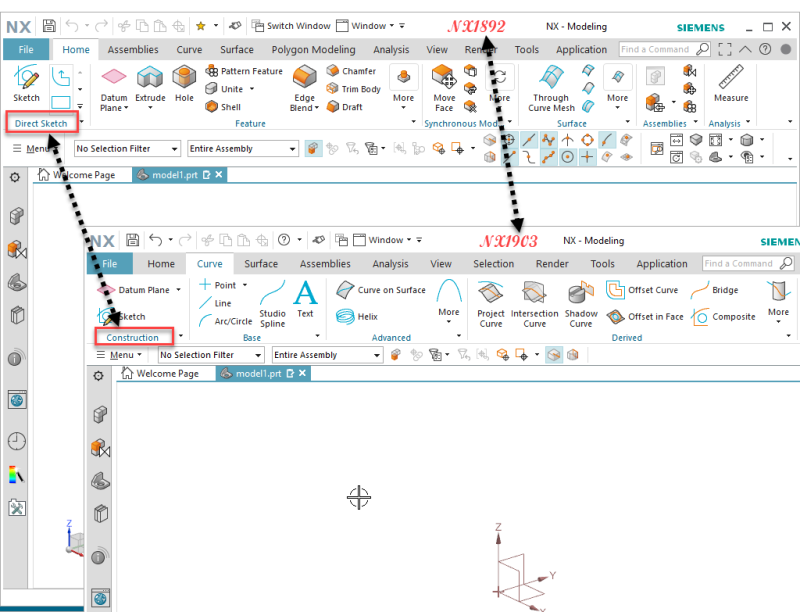The width and height of the screenshot is (800, 612).
Task: Click Pattern Feature command
Action: click(244, 71)
